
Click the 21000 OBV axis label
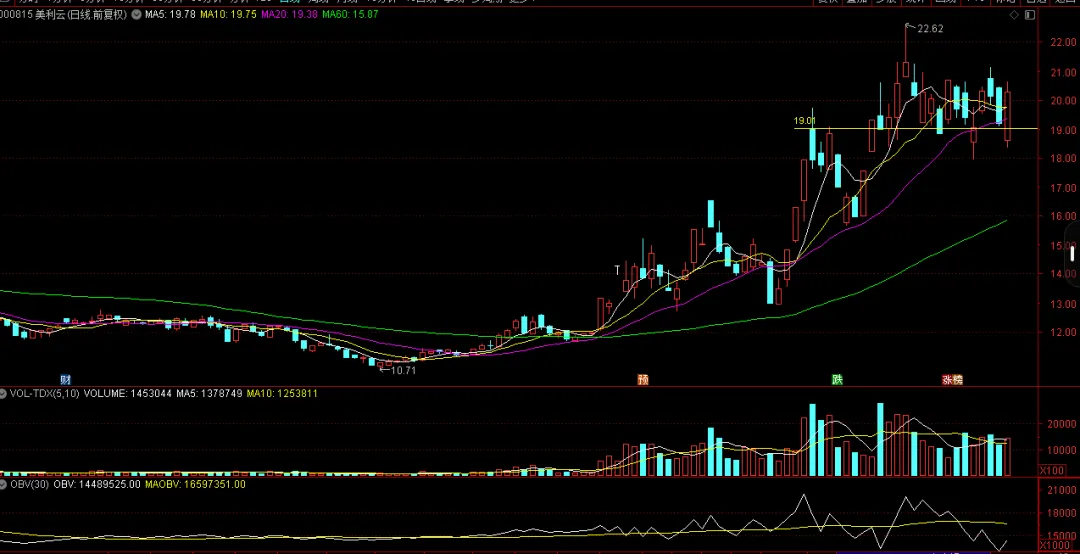(1059, 490)
